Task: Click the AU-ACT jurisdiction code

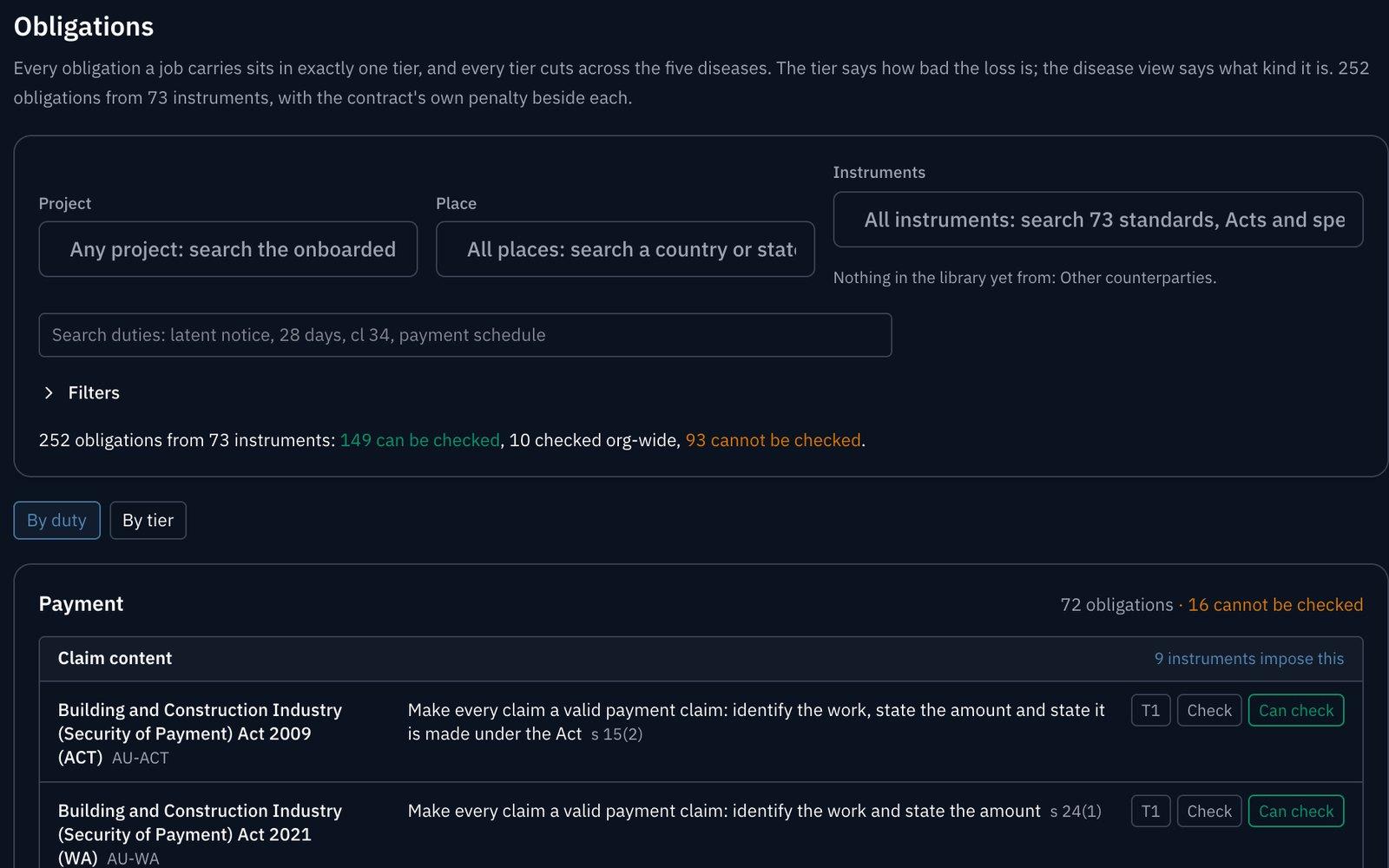Action: [141, 758]
